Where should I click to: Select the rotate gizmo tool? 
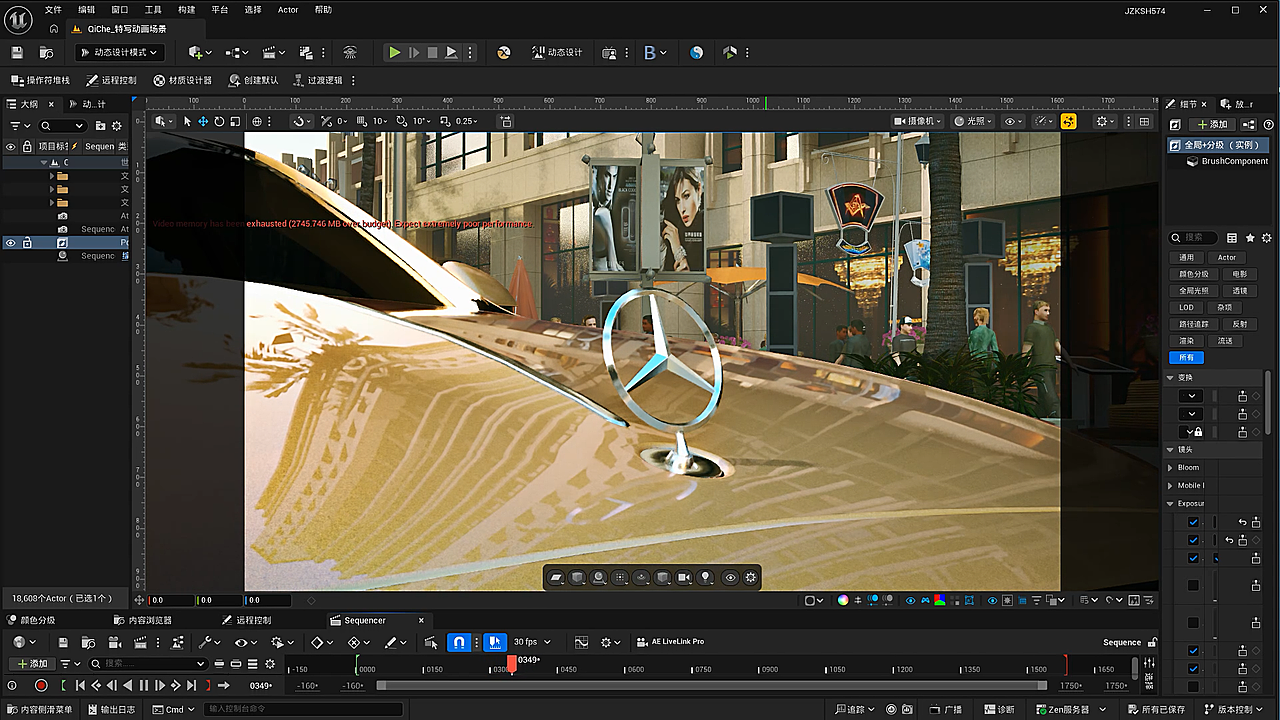[x=219, y=121]
